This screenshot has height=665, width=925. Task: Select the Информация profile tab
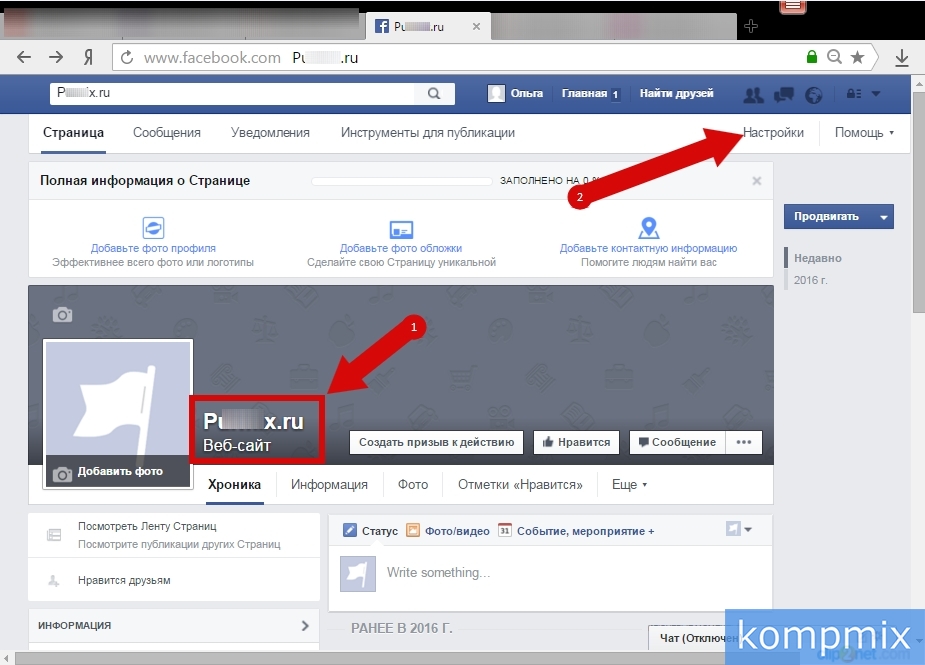coord(329,485)
